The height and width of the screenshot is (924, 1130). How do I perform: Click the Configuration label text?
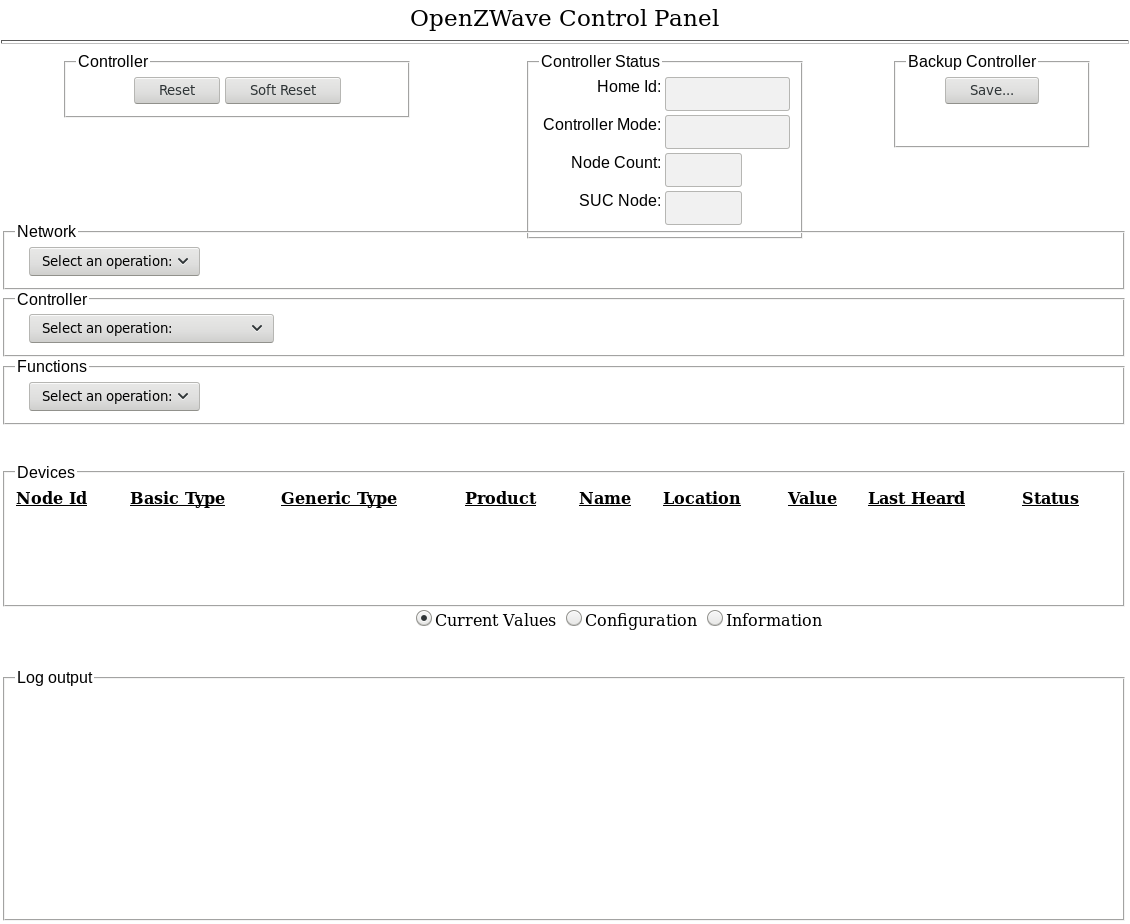pos(641,621)
